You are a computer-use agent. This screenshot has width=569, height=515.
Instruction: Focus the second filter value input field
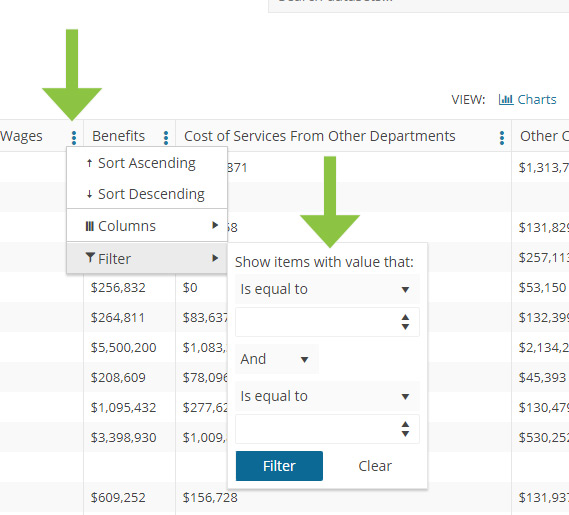click(318, 429)
